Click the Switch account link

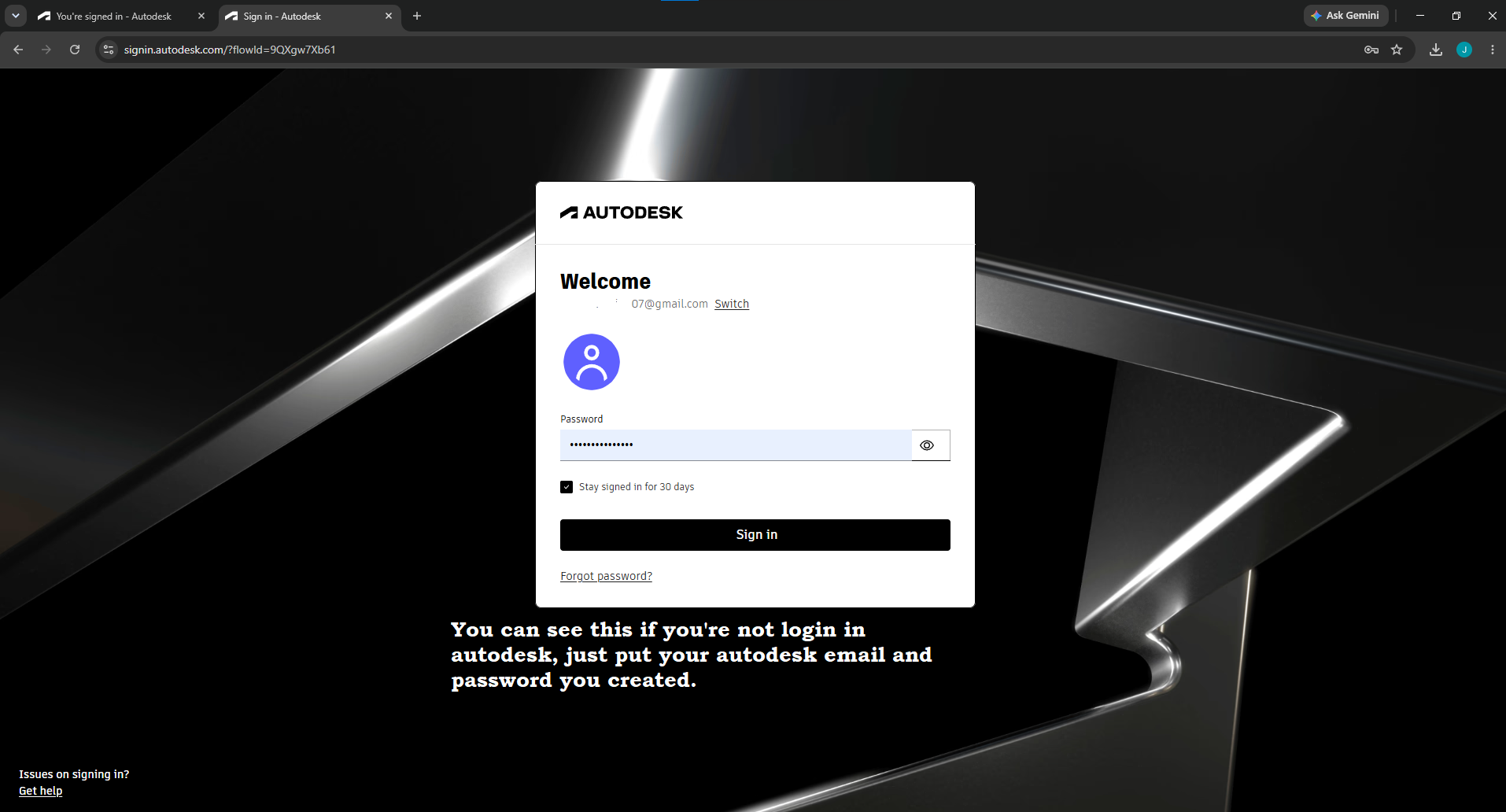pyautogui.click(x=732, y=304)
